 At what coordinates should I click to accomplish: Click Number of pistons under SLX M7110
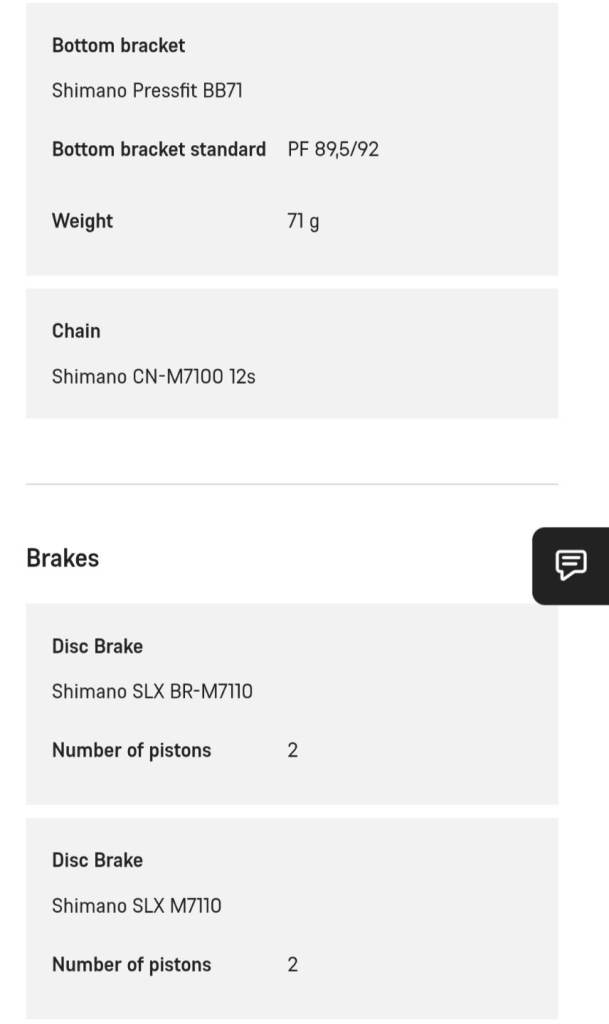pyautogui.click(x=131, y=965)
